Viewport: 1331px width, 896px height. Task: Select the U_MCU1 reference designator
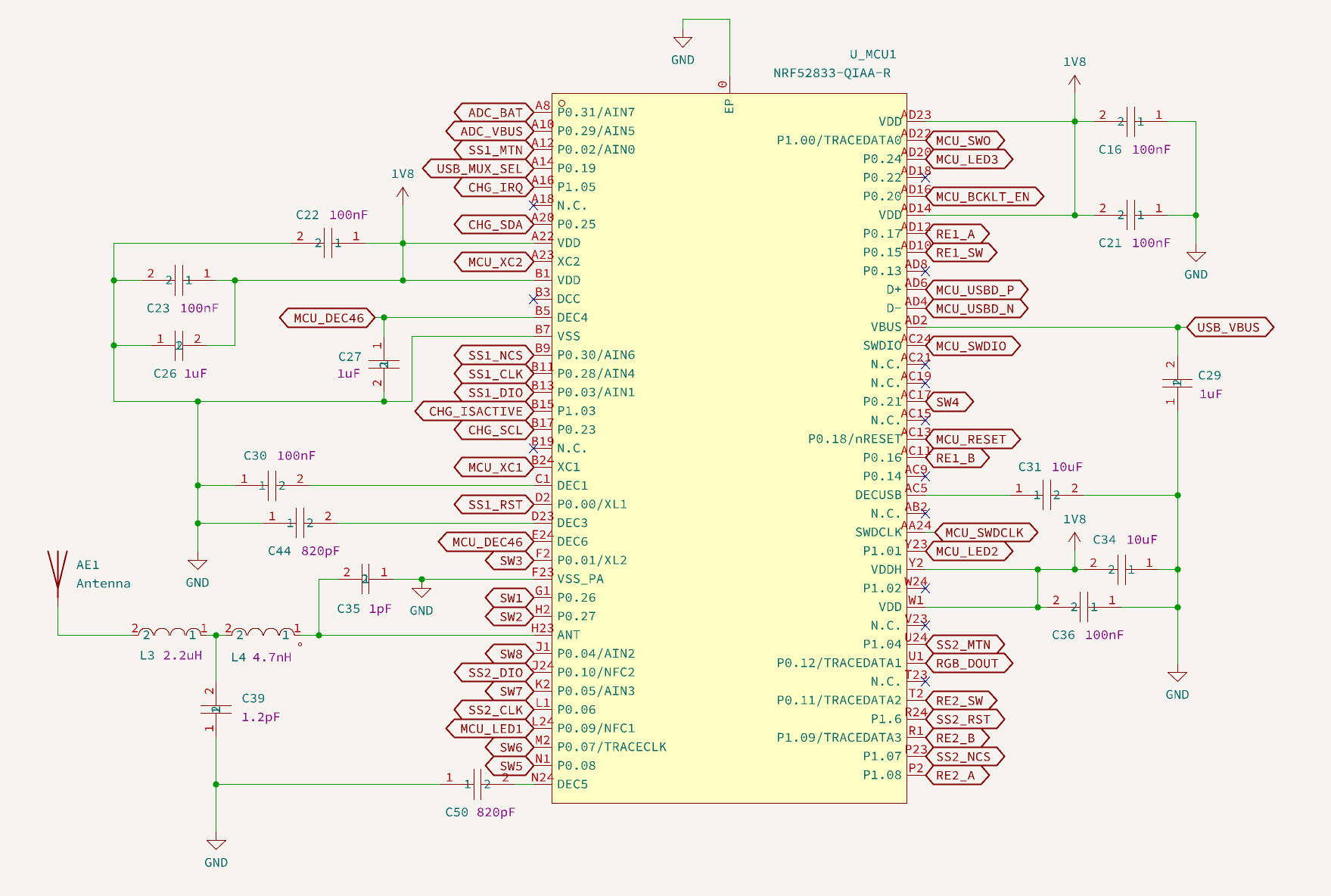[x=872, y=54]
